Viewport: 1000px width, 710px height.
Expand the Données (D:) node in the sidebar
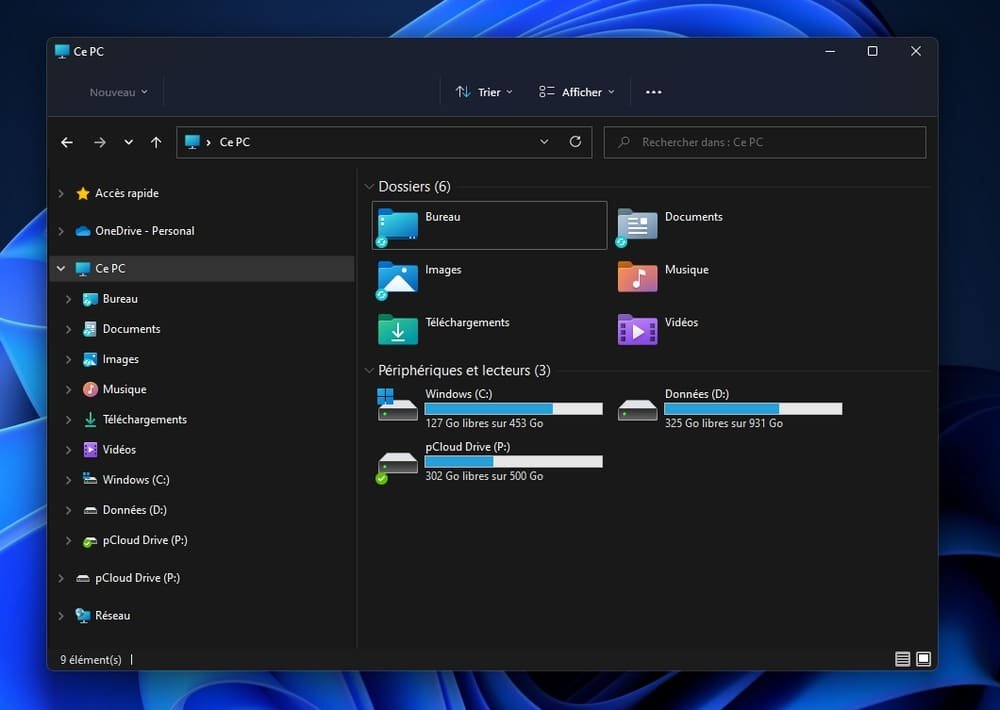click(68, 510)
